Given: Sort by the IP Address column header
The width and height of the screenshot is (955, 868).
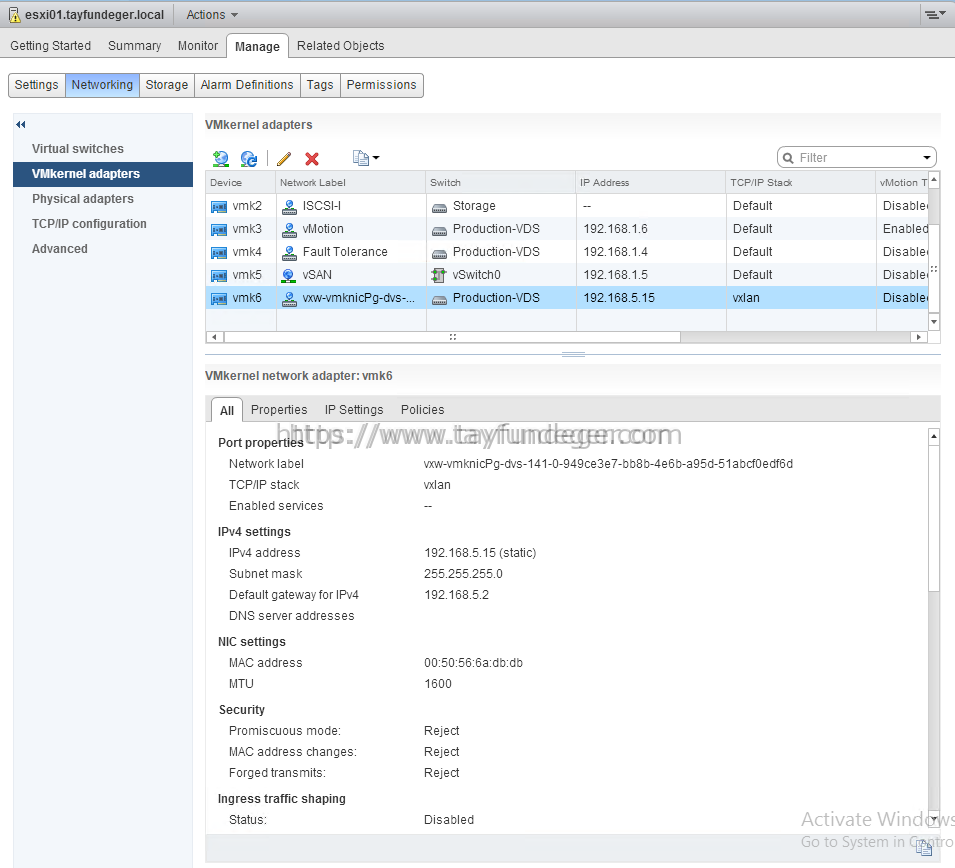Looking at the screenshot, I should pyautogui.click(x=651, y=183).
